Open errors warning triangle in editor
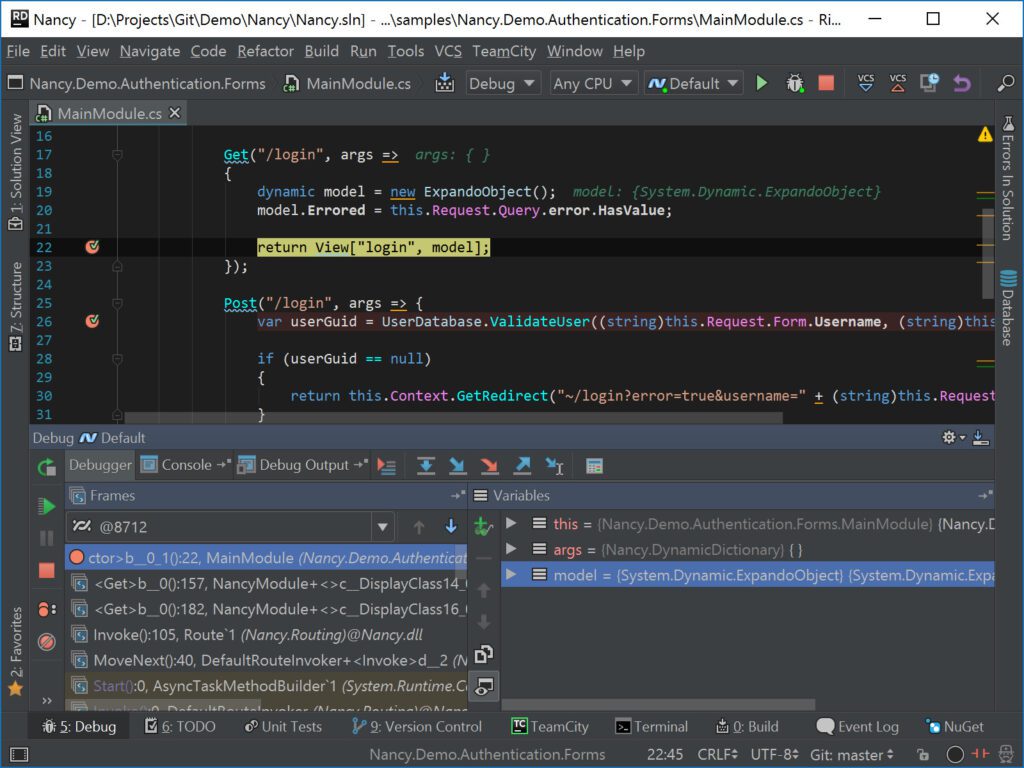Screen dimensions: 1024x768 984,135
